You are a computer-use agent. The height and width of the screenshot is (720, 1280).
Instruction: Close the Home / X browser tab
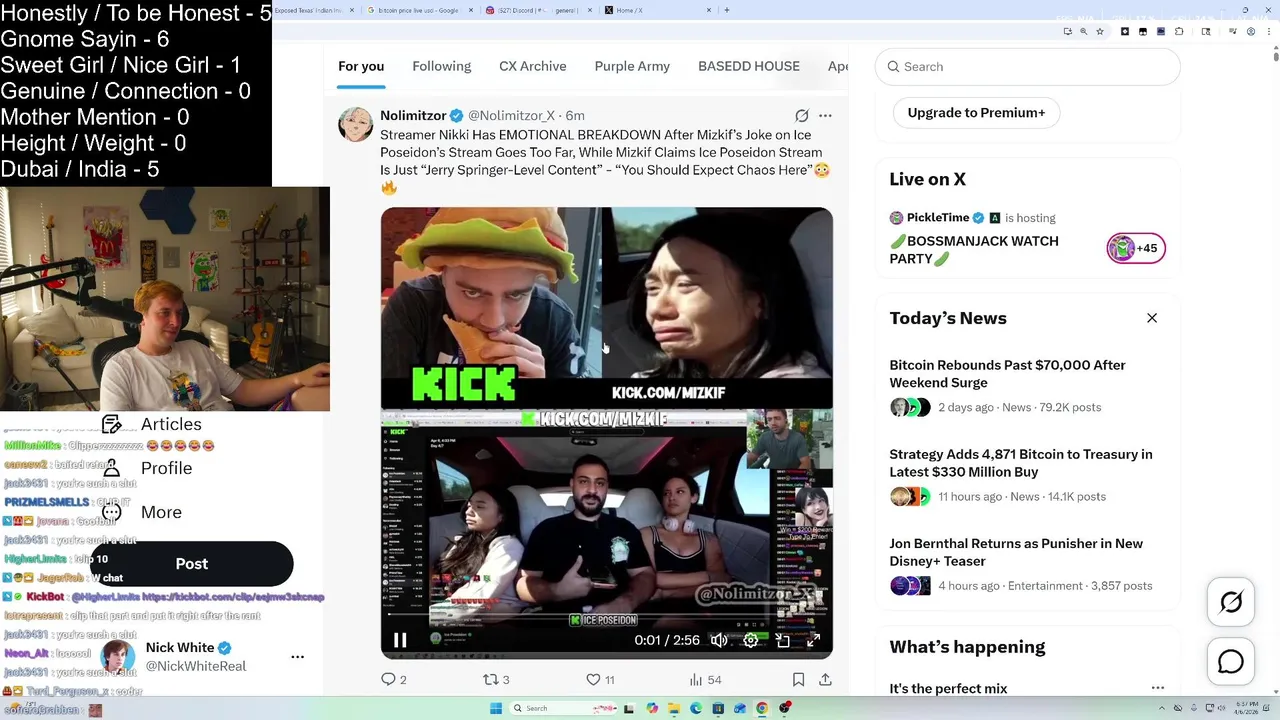pos(709,10)
